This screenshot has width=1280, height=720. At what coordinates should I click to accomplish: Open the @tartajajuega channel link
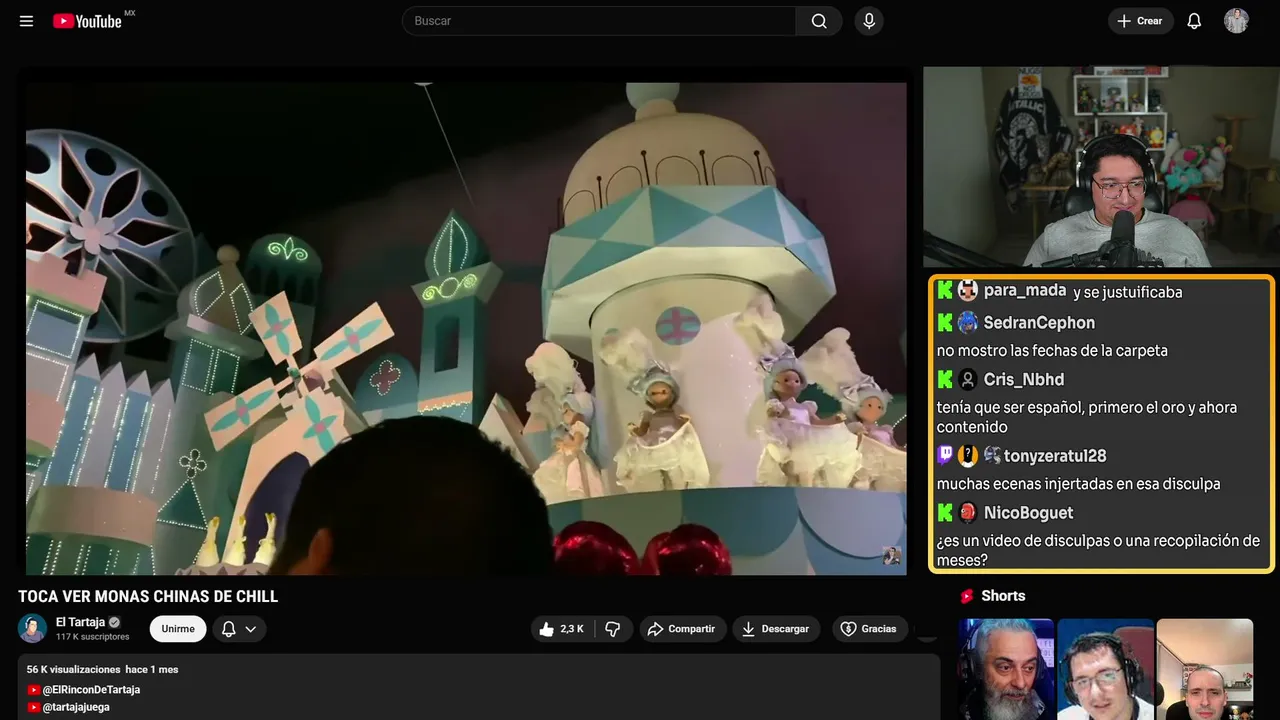coord(76,707)
